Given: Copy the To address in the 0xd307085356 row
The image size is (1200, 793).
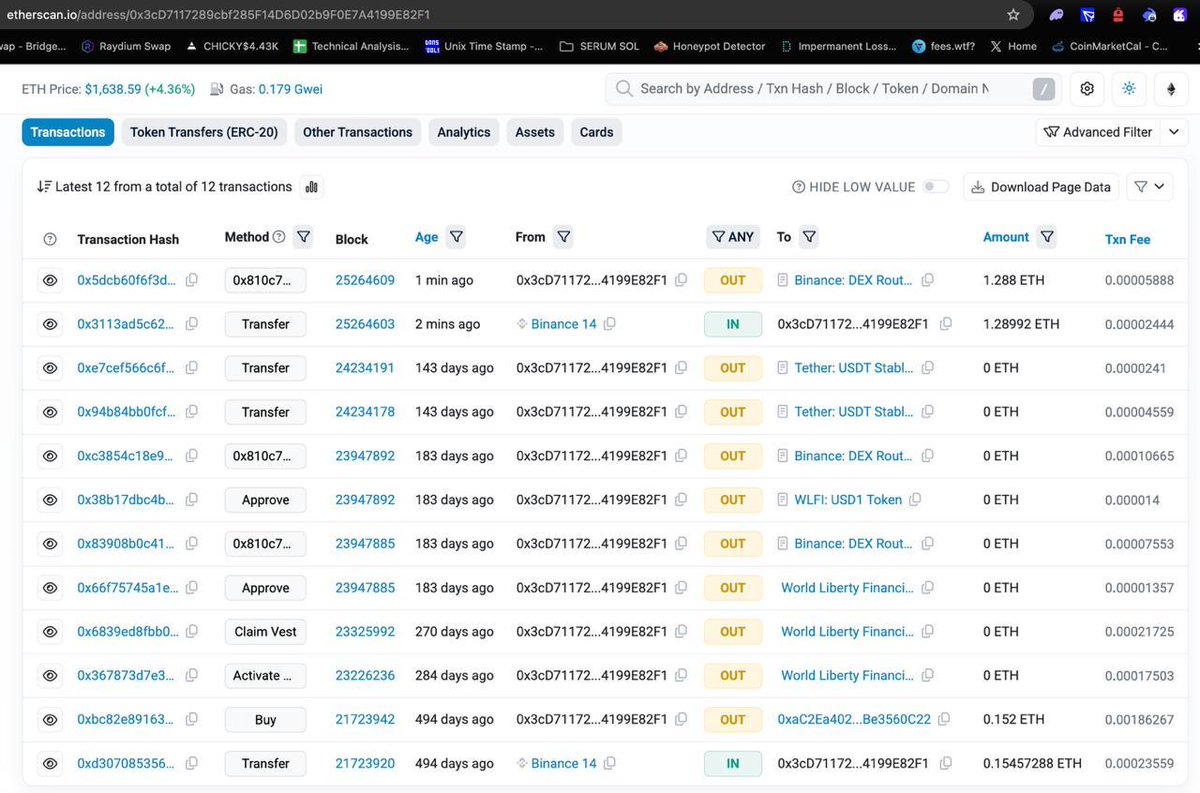Looking at the screenshot, I should [945, 763].
